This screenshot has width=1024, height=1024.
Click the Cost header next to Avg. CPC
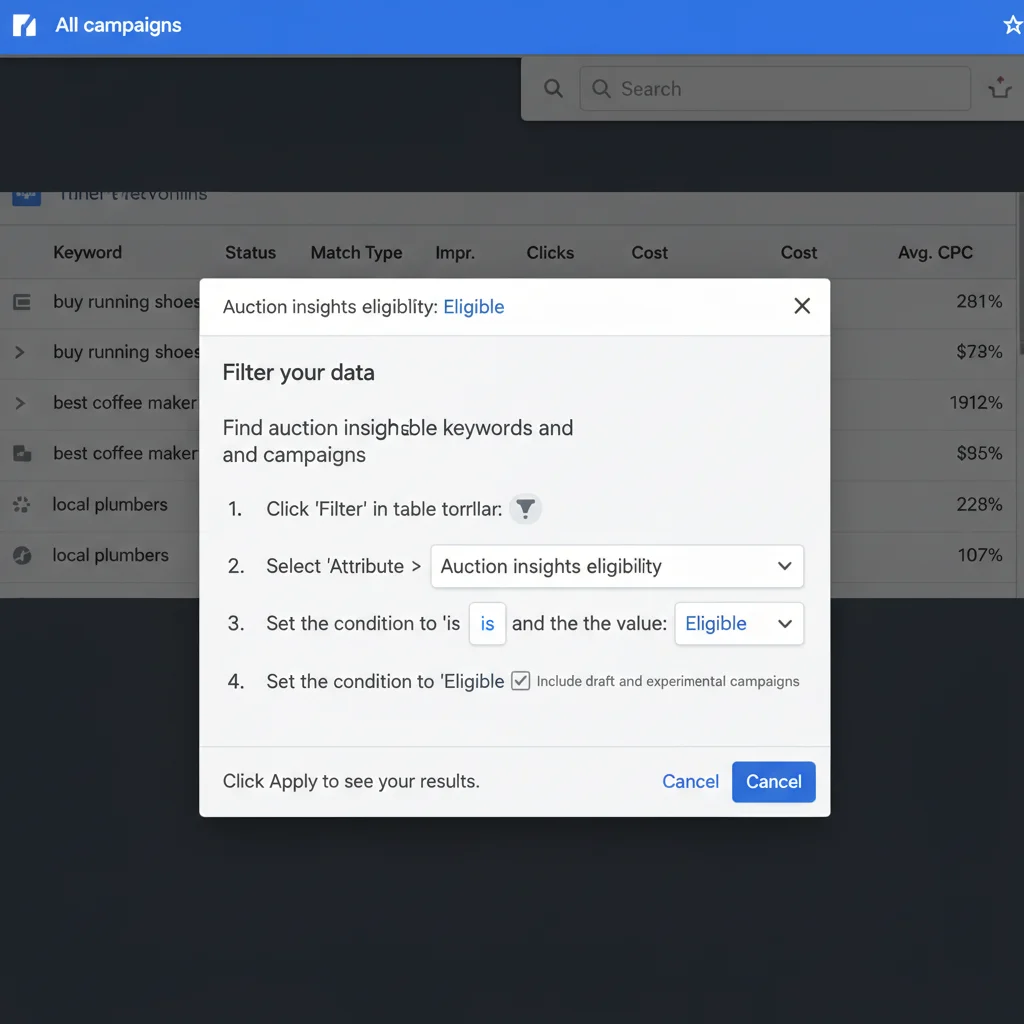[x=799, y=253]
